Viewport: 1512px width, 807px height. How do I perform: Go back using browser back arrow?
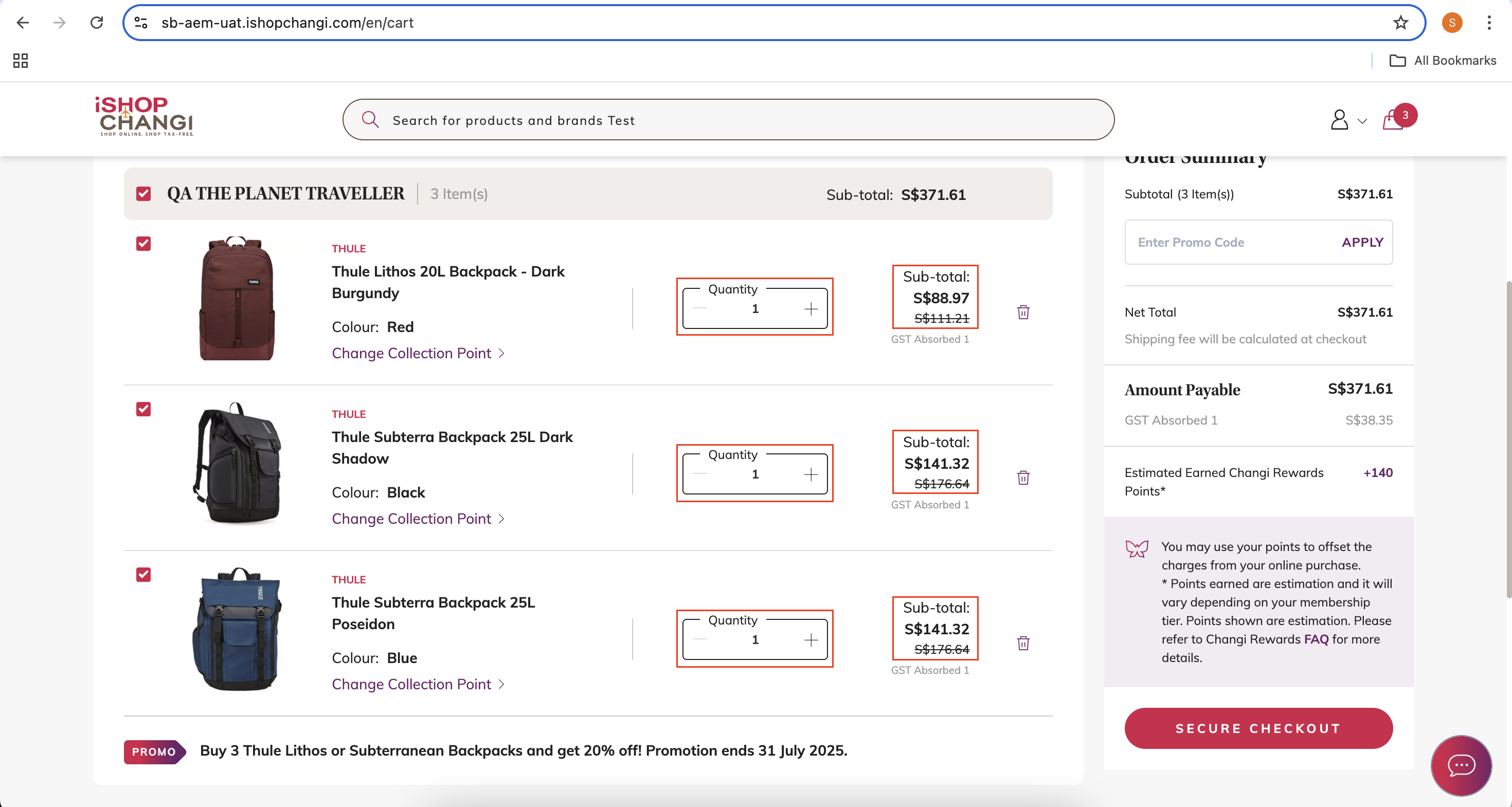tap(22, 23)
